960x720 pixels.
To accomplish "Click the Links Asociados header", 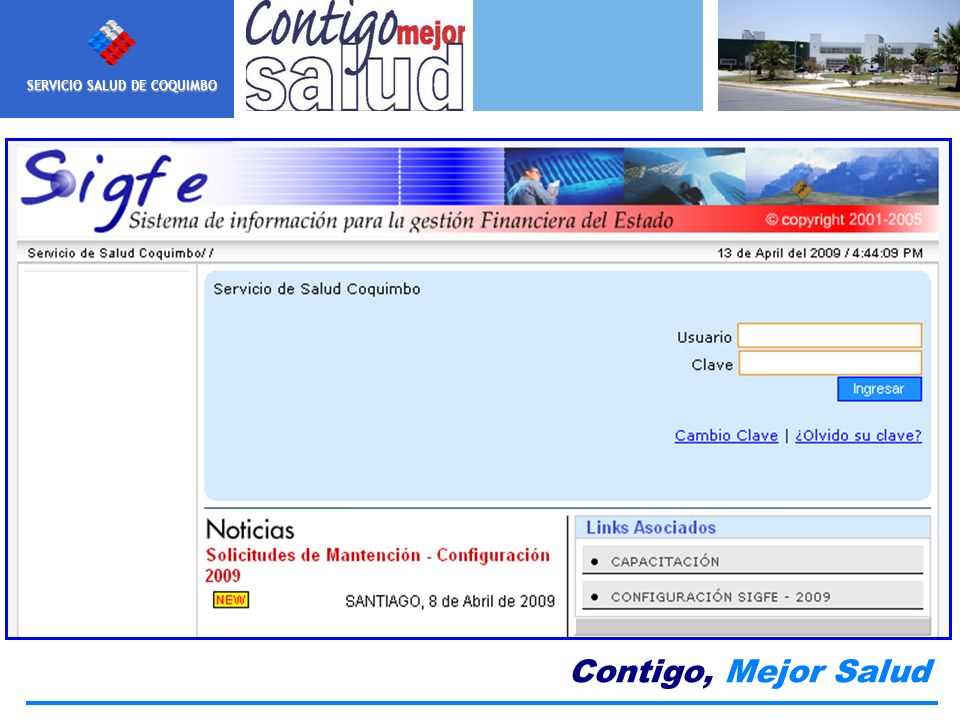I will pyautogui.click(x=651, y=528).
